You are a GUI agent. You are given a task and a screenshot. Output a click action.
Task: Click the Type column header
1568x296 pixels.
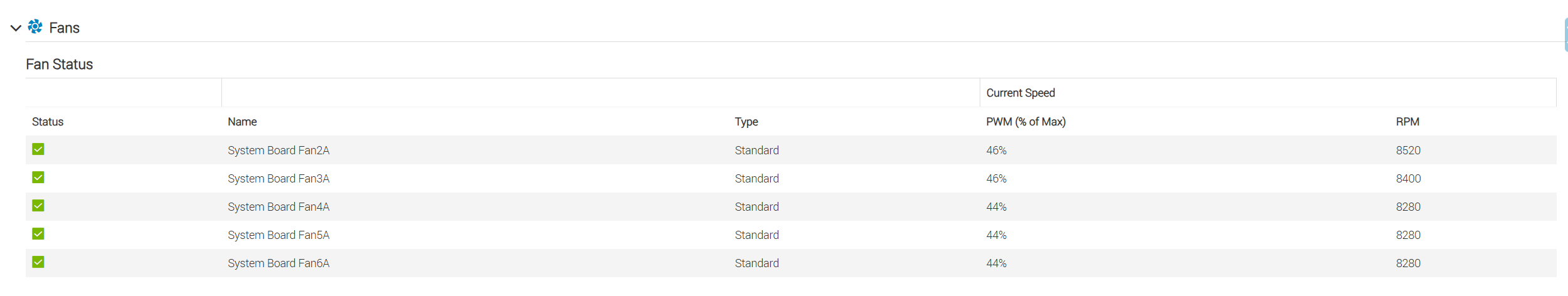pos(746,122)
